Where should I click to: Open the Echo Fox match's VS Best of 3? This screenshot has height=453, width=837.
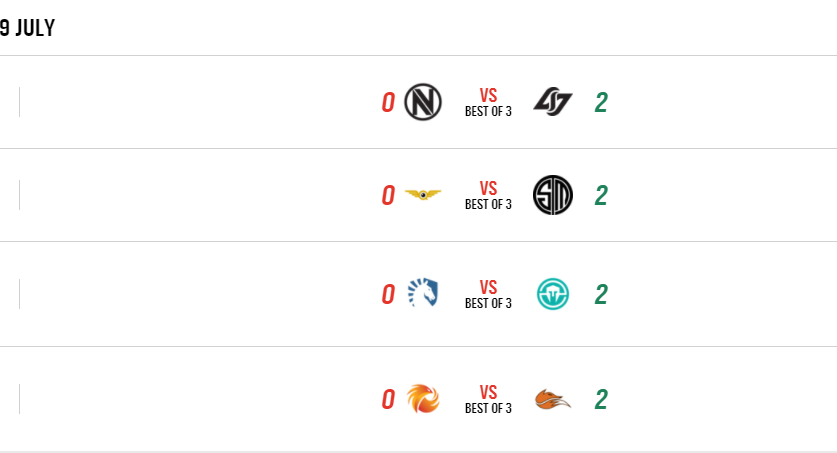click(488, 399)
